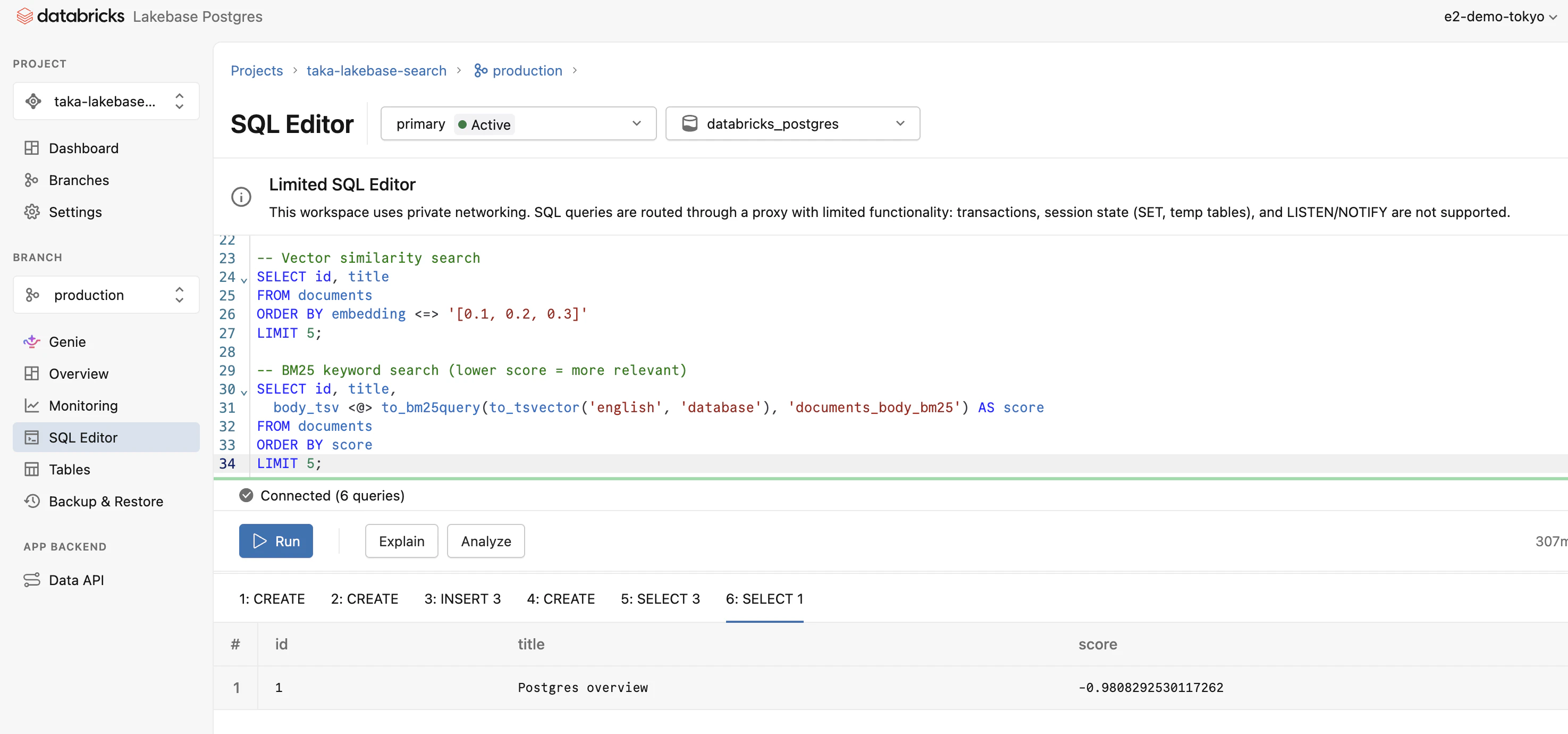Open the e2-demo-tokyo workspace dropdown
1568x734 pixels.
[x=1500, y=16]
